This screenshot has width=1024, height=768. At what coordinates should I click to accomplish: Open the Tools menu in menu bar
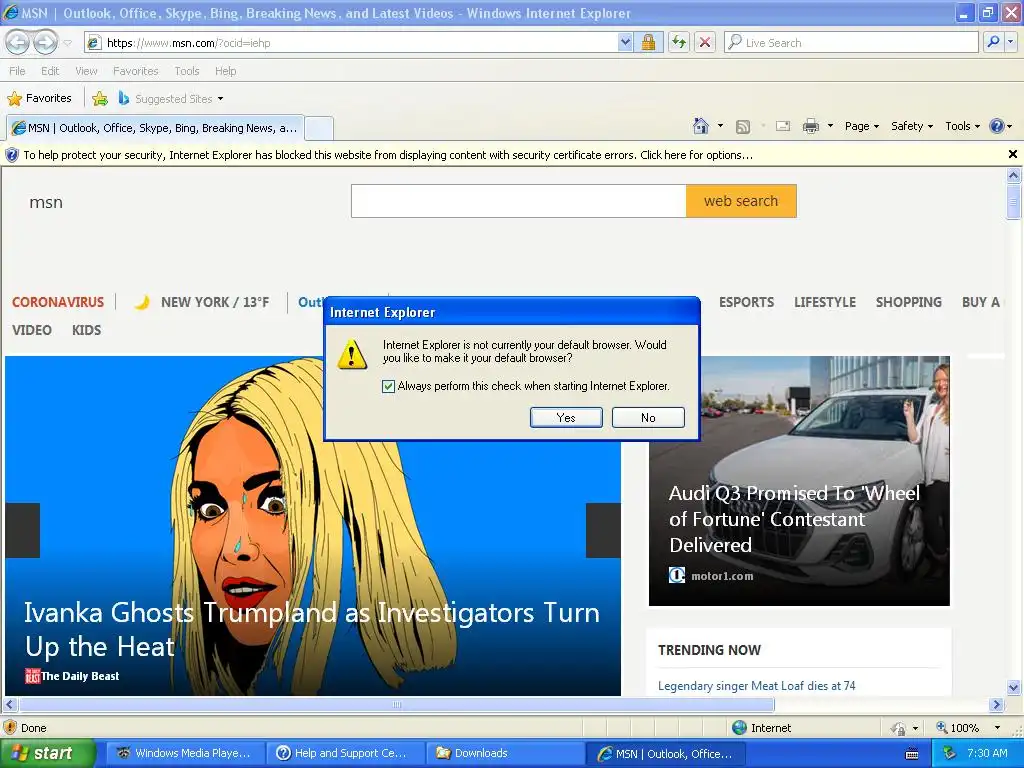pyautogui.click(x=186, y=71)
